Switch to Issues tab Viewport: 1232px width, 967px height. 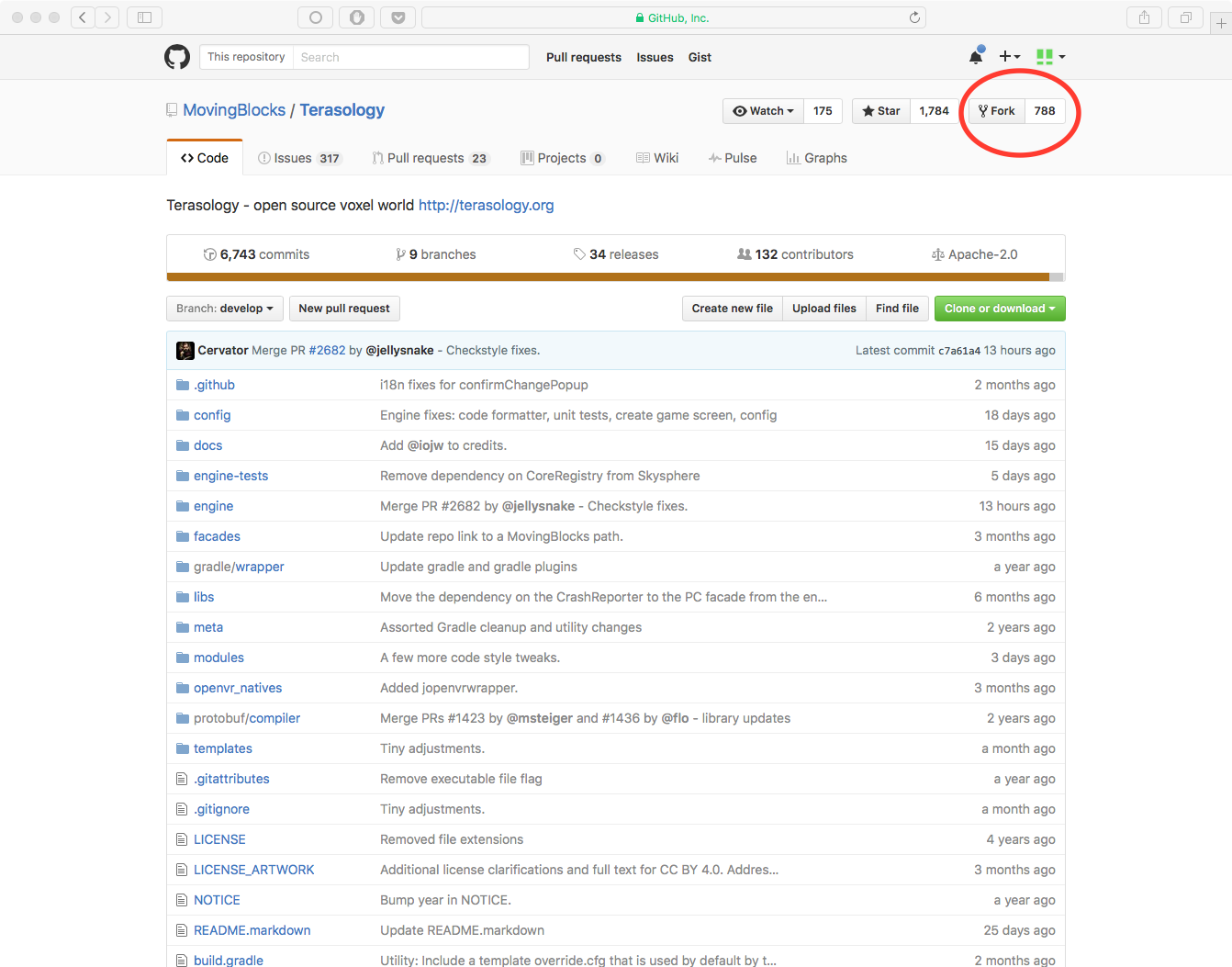coord(299,158)
